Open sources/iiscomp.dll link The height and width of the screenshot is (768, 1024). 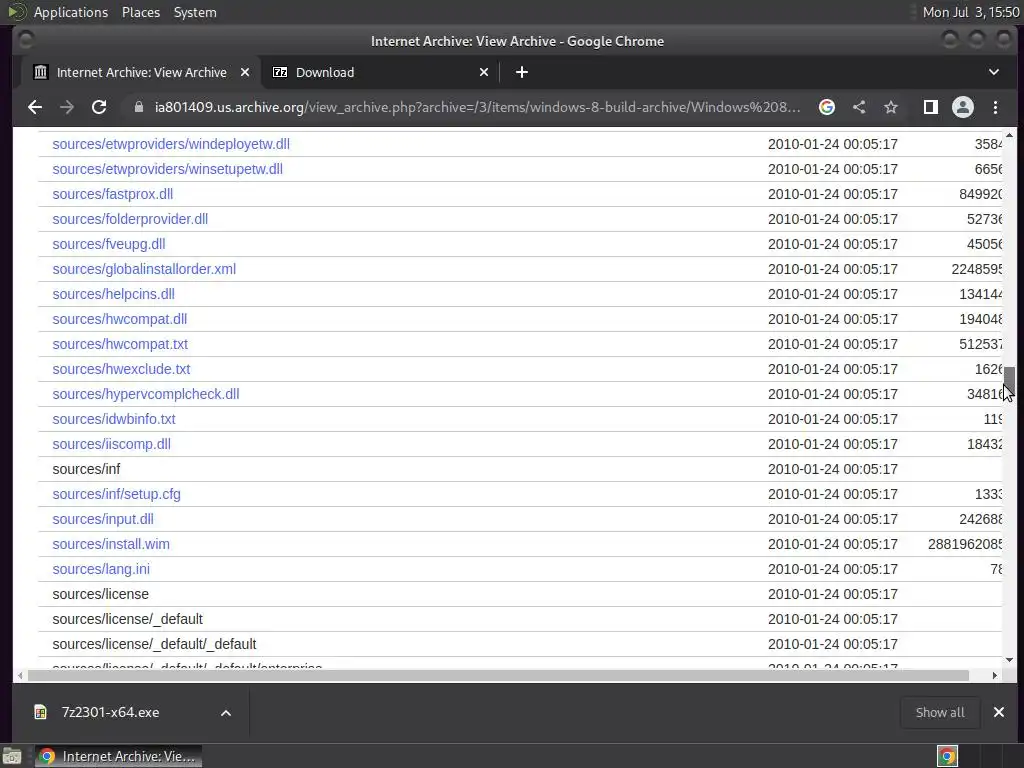[x=111, y=444]
